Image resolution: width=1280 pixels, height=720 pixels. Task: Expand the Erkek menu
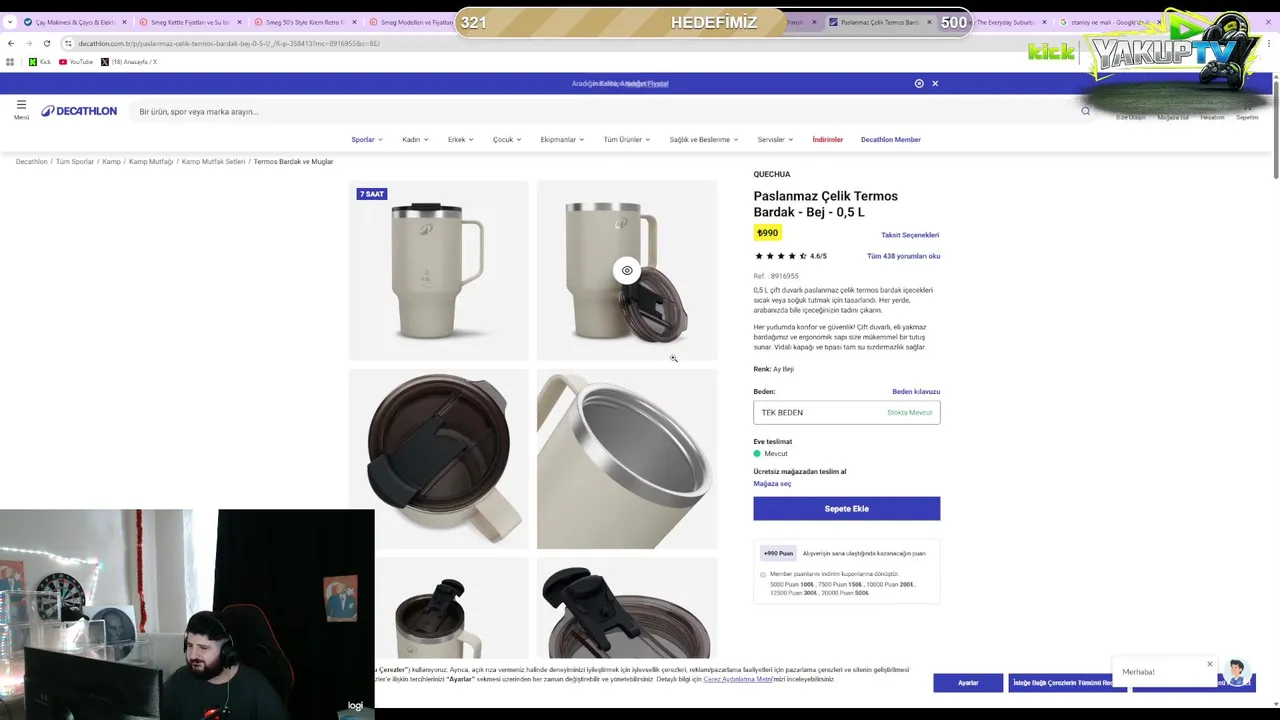tap(460, 139)
